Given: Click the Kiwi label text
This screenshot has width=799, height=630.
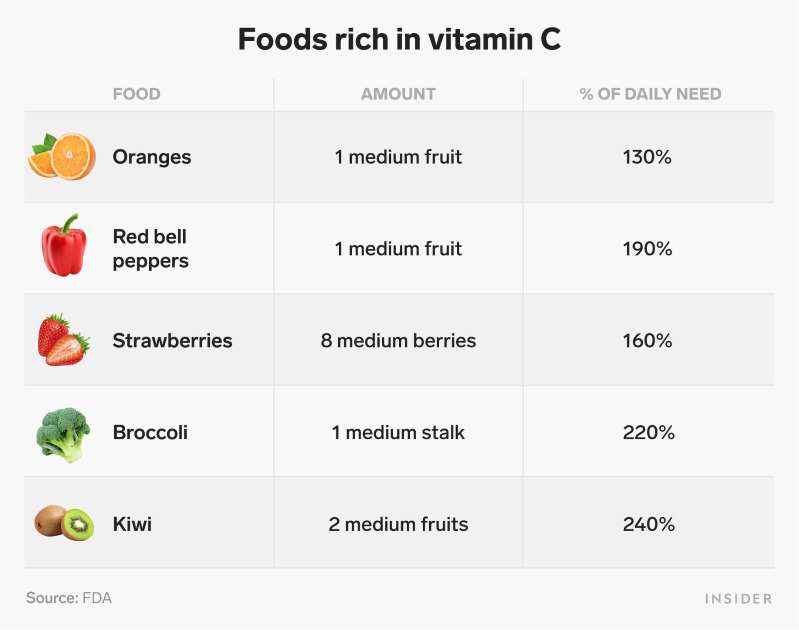Looking at the screenshot, I should click(x=132, y=524).
